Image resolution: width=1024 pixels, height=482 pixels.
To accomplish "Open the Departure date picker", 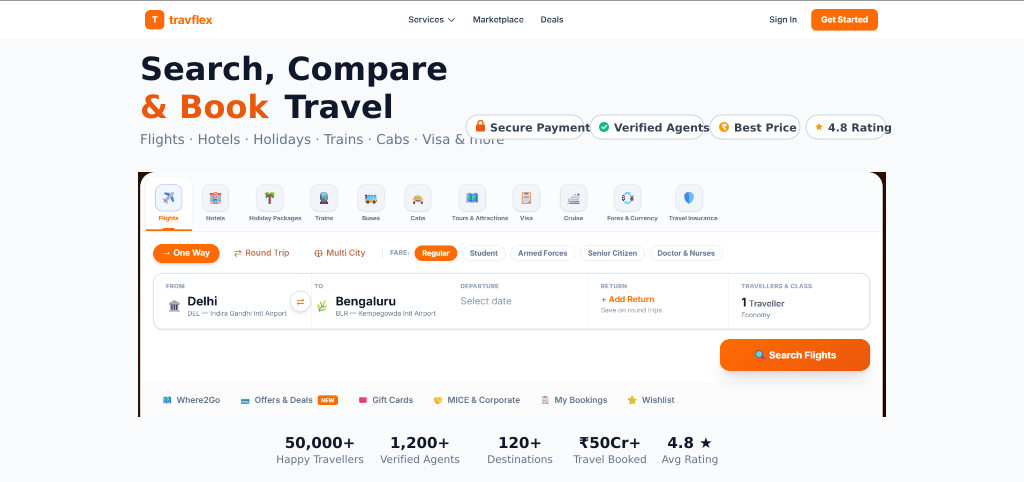I will (517, 302).
